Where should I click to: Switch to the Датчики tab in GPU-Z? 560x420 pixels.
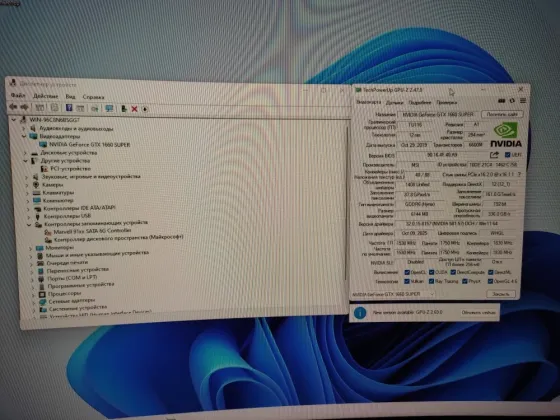pos(394,102)
